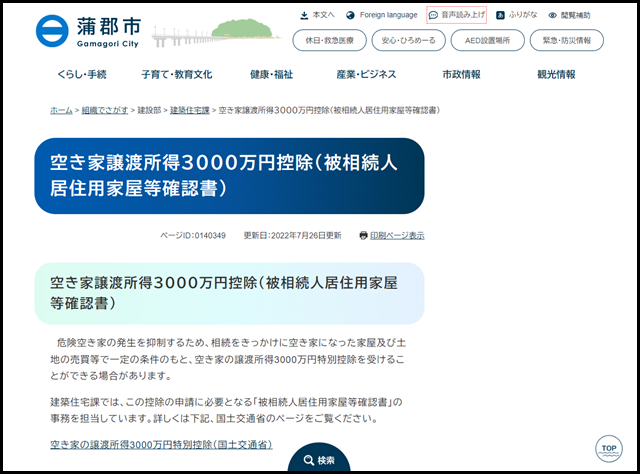Click the ふりがな text link

pyautogui.click(x=523, y=15)
